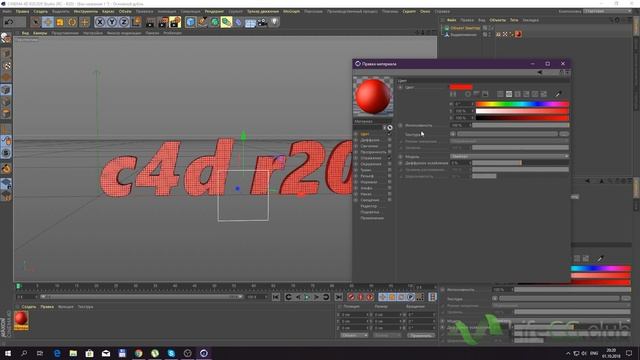Click the Интенсивность percent field
The height and width of the screenshot is (360, 640).
pos(460,125)
